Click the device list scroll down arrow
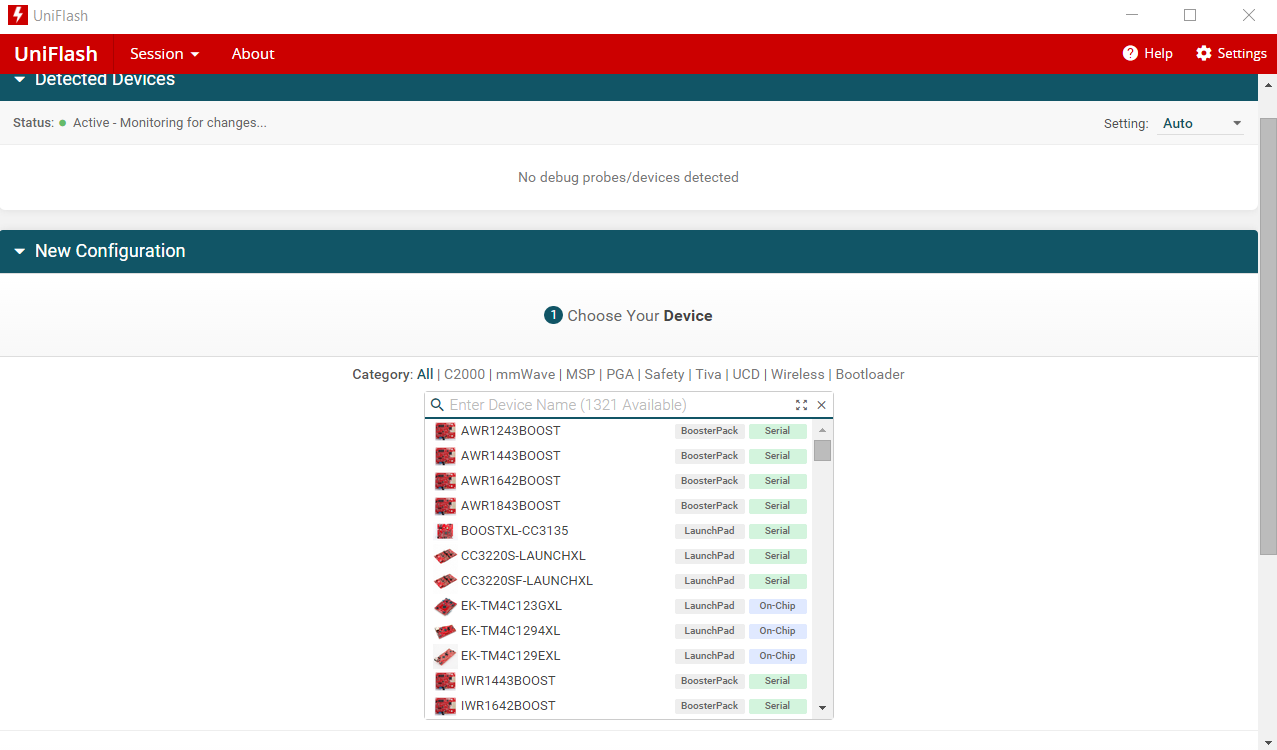 click(x=822, y=708)
